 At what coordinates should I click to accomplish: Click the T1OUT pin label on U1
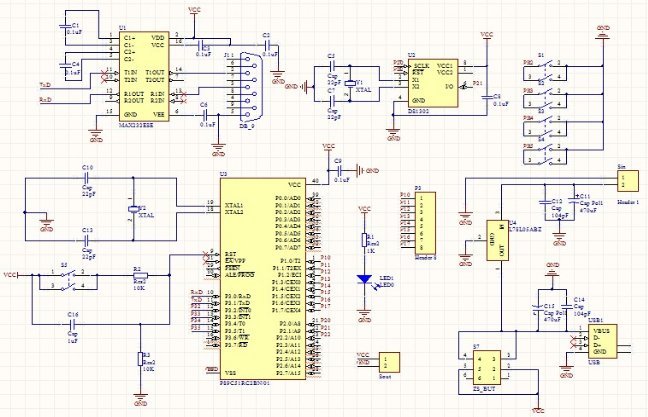pos(155,72)
